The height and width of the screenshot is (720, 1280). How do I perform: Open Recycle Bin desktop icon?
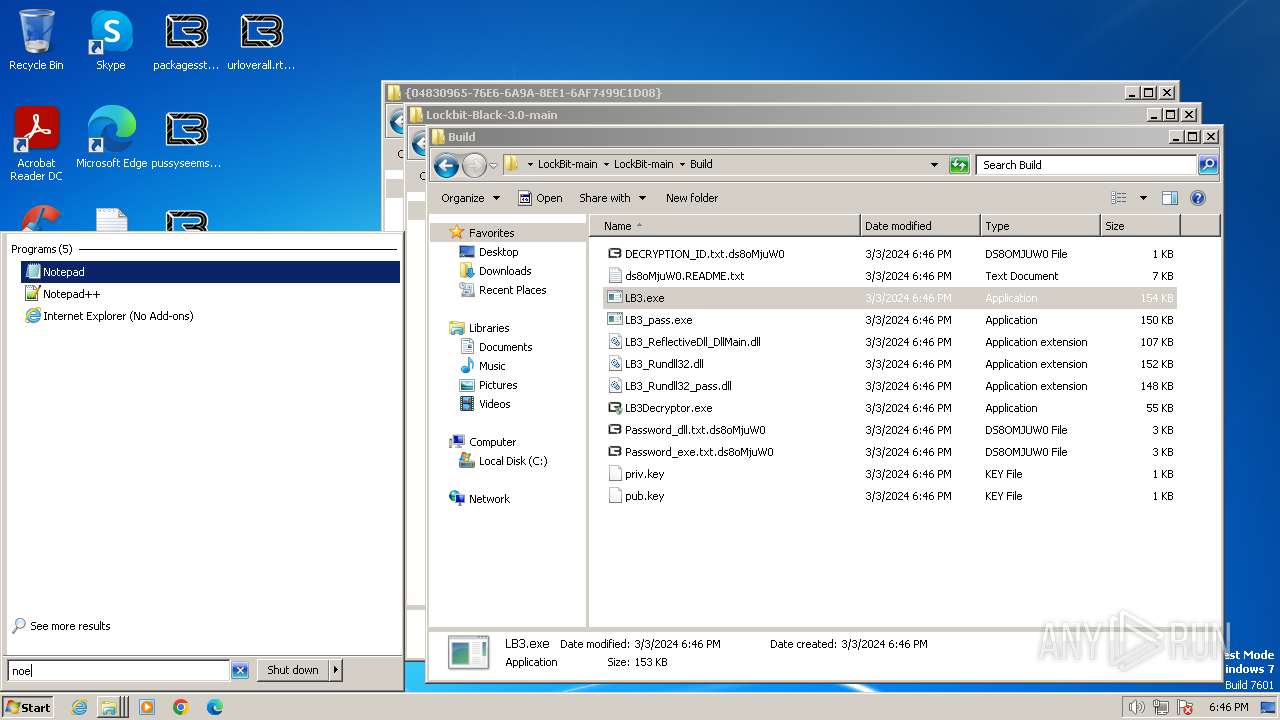[x=36, y=41]
